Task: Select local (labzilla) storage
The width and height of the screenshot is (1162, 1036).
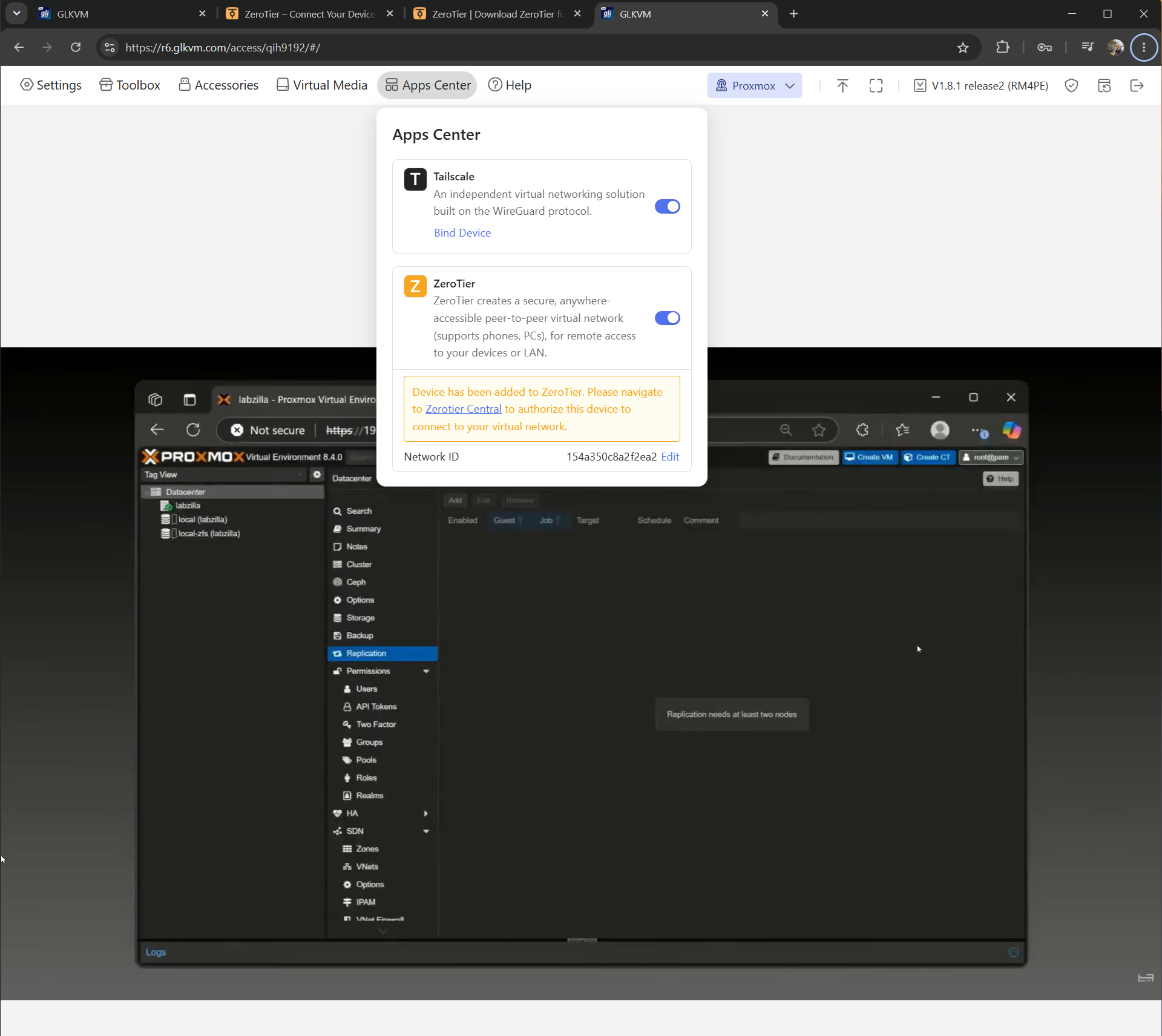Action: click(x=202, y=520)
